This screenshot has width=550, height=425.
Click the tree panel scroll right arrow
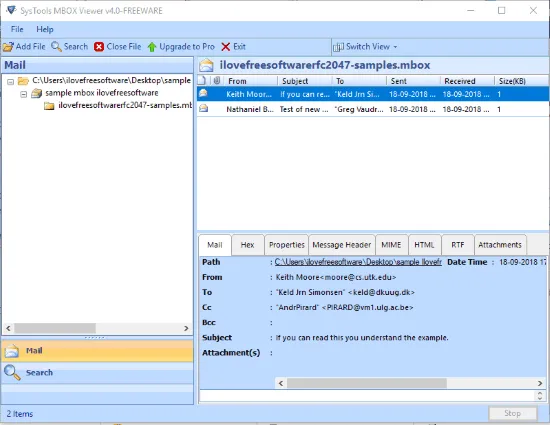(186, 328)
